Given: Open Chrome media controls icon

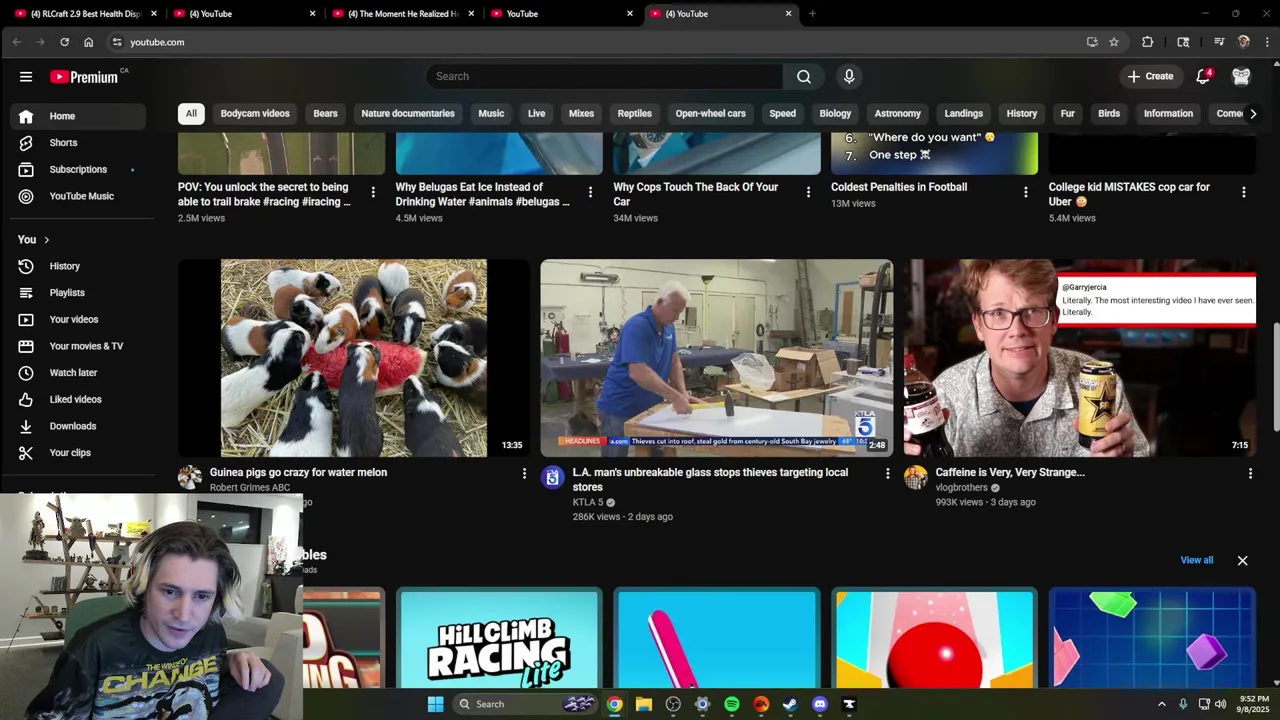Looking at the screenshot, I should pyautogui.click(x=1219, y=42).
